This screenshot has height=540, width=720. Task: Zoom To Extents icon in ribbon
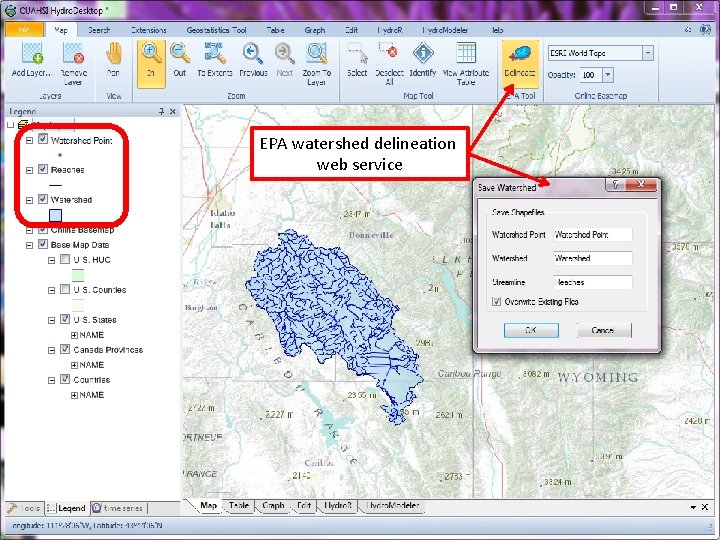(214, 53)
